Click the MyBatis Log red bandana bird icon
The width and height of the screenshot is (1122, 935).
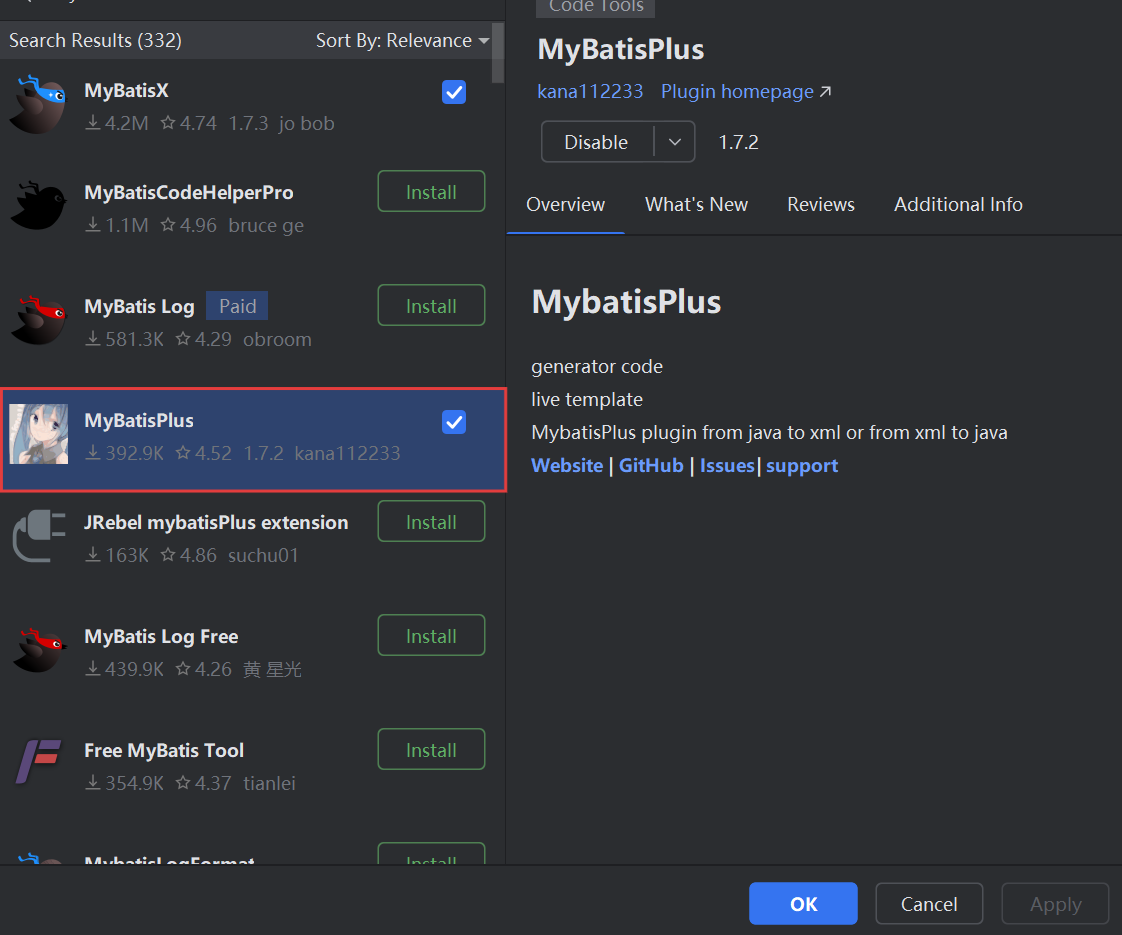coord(39,320)
